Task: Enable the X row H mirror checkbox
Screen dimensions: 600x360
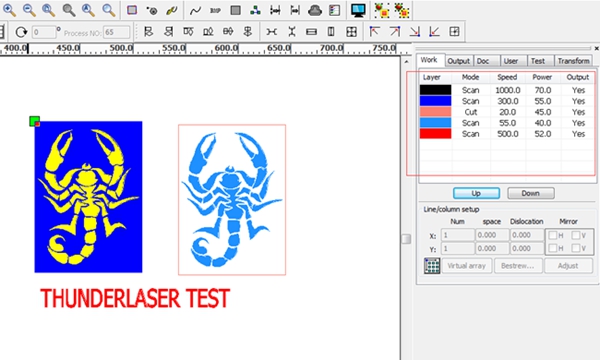Action: point(552,235)
